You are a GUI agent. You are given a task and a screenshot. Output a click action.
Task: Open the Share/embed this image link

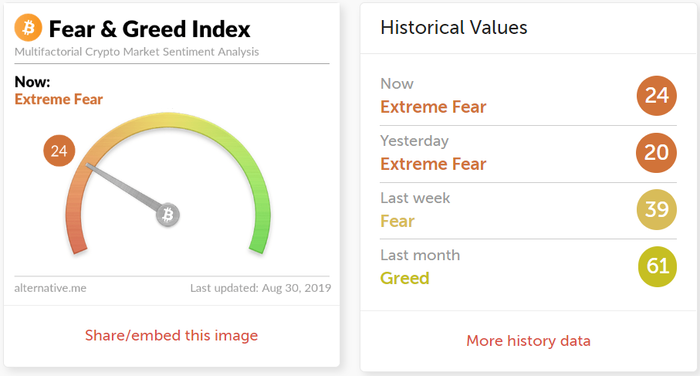pos(171,335)
